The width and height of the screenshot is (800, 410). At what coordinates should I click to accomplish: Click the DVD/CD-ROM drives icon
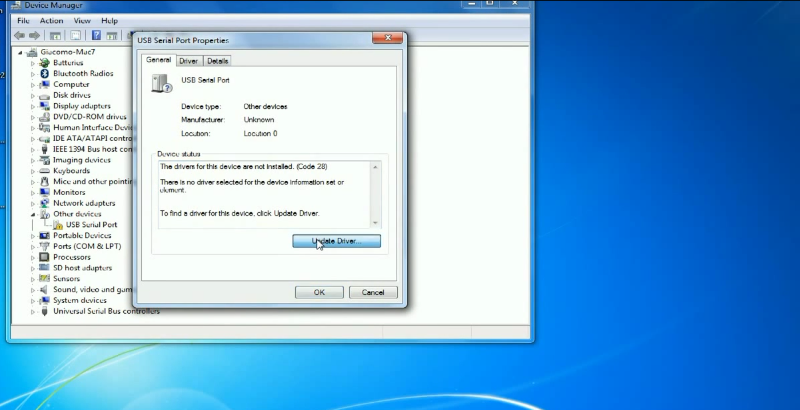click(44, 117)
